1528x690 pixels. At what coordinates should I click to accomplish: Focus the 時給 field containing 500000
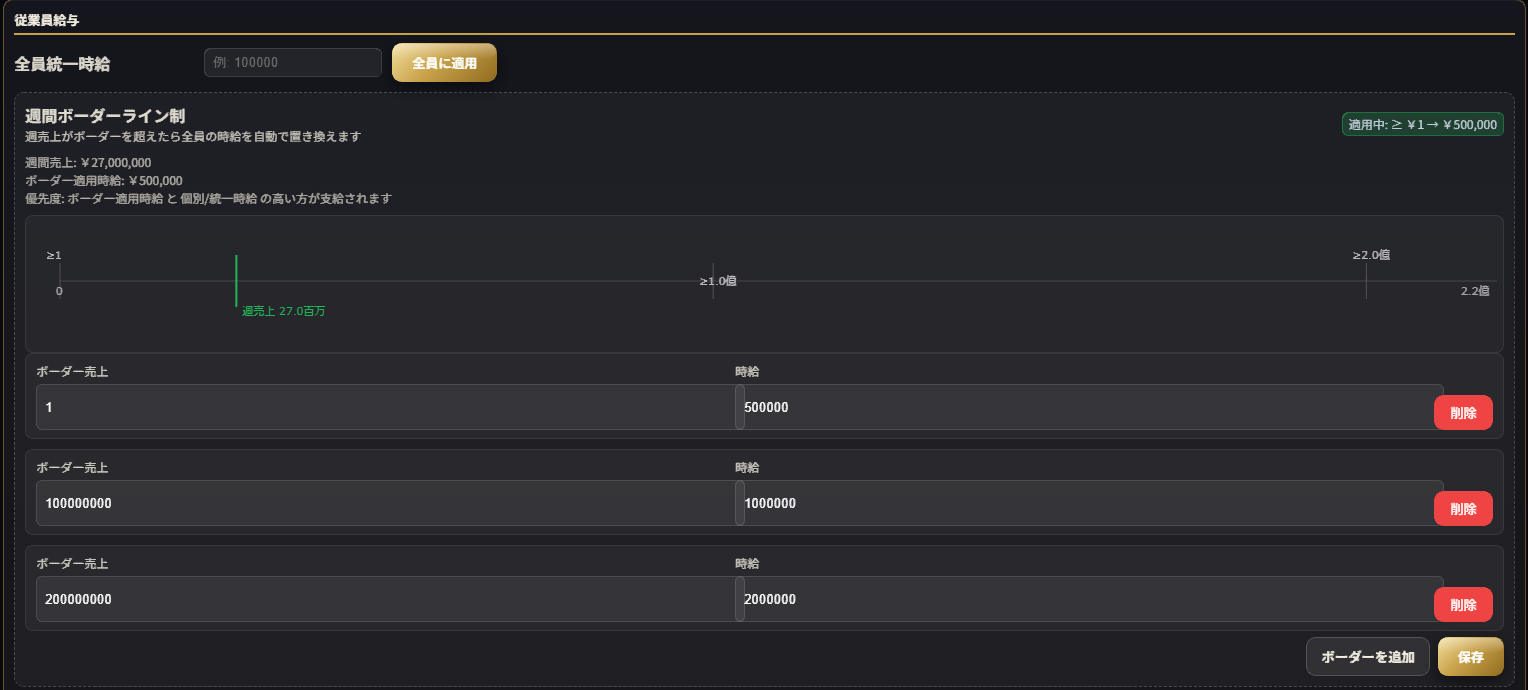[x=1088, y=408]
